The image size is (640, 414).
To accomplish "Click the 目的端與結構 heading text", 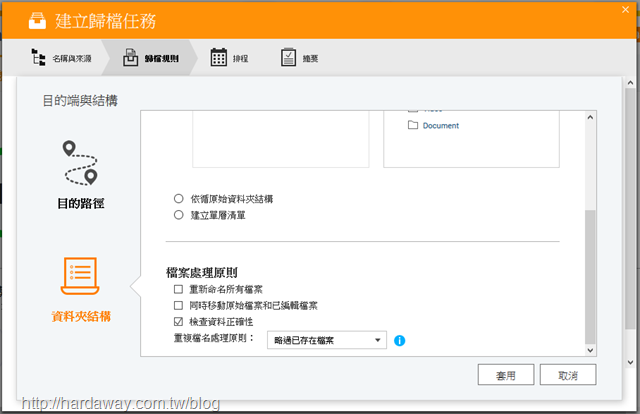I will click(80, 101).
